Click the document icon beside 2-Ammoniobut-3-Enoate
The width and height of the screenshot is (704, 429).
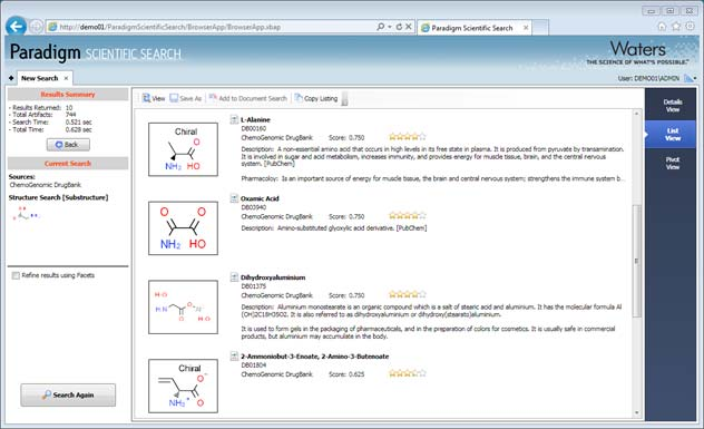(234, 356)
